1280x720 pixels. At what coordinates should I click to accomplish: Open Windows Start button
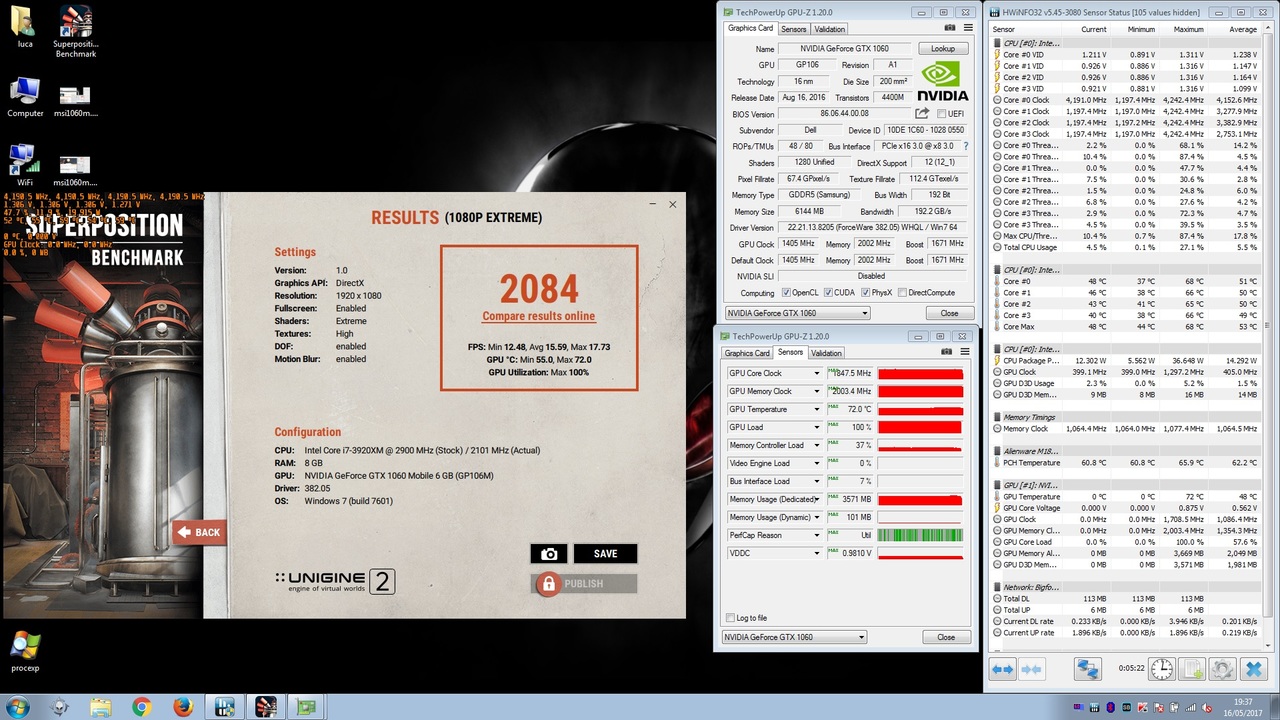click(x=17, y=707)
